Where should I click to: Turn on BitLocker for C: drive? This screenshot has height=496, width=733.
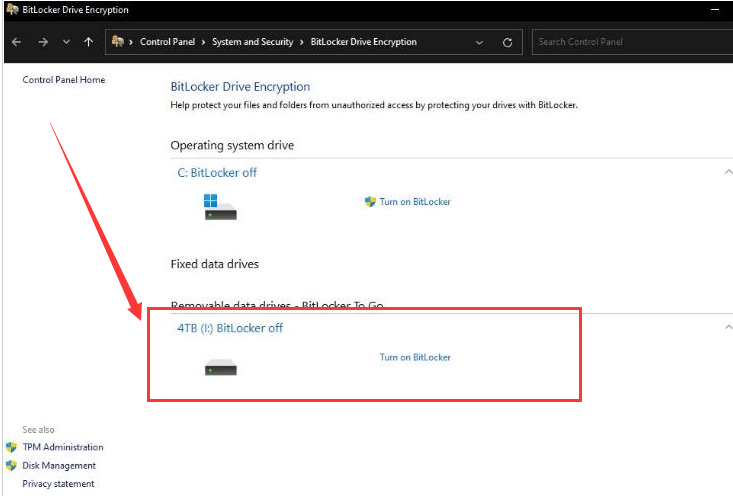pos(415,201)
